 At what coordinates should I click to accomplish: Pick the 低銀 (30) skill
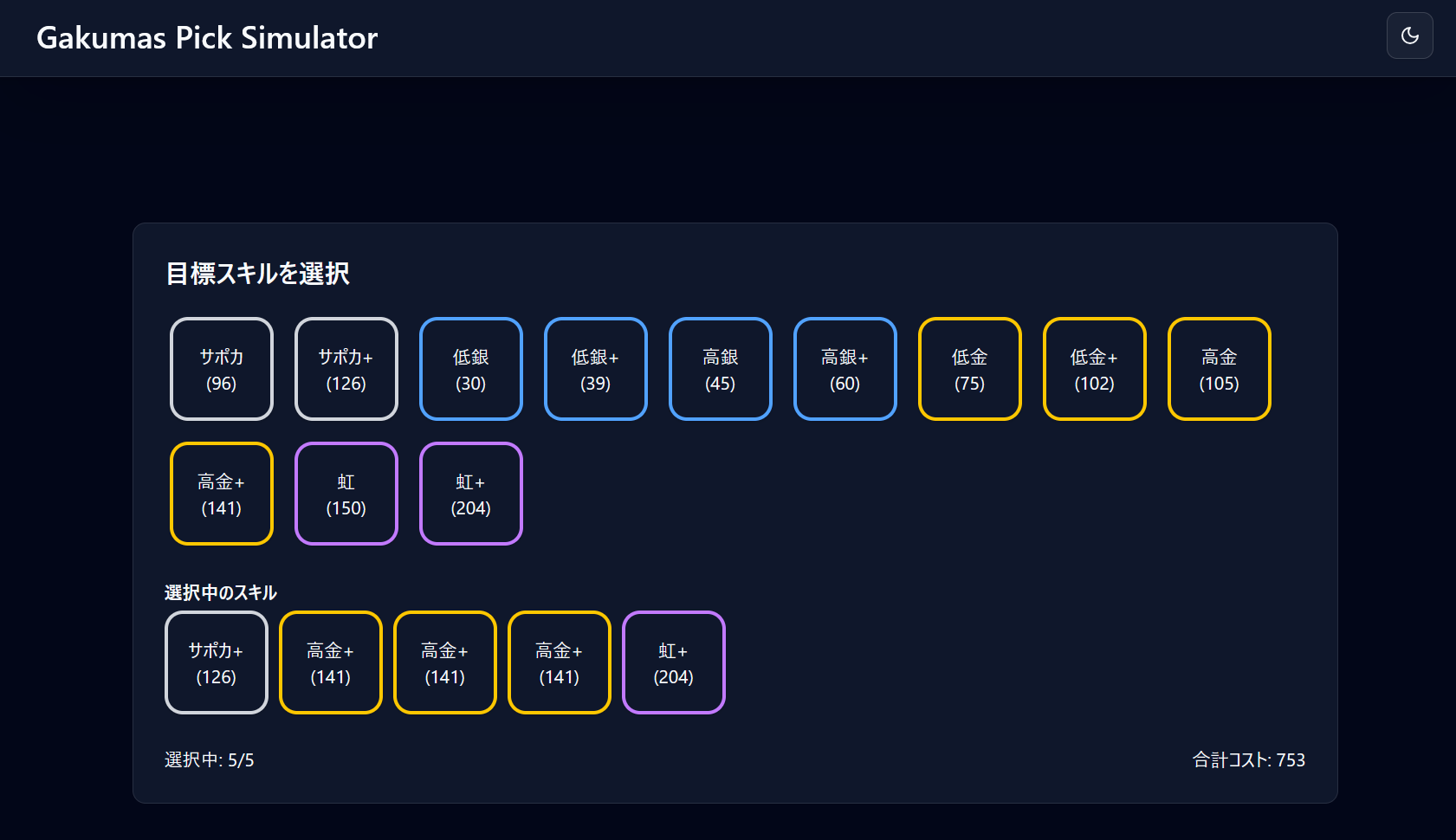470,368
